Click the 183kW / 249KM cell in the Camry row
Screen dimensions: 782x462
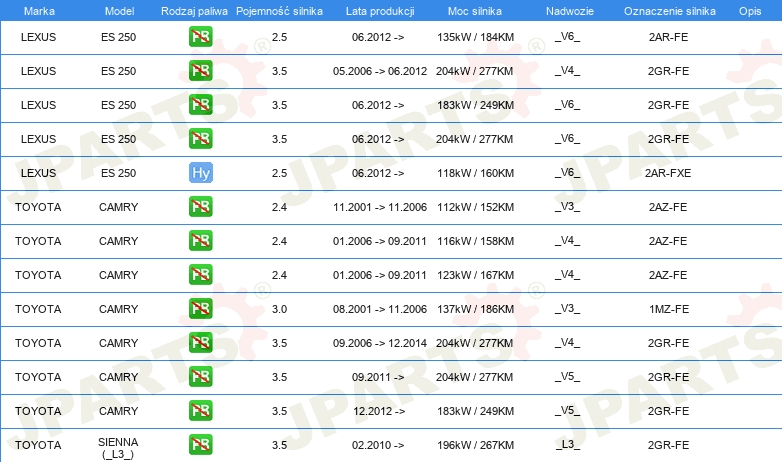pos(475,411)
